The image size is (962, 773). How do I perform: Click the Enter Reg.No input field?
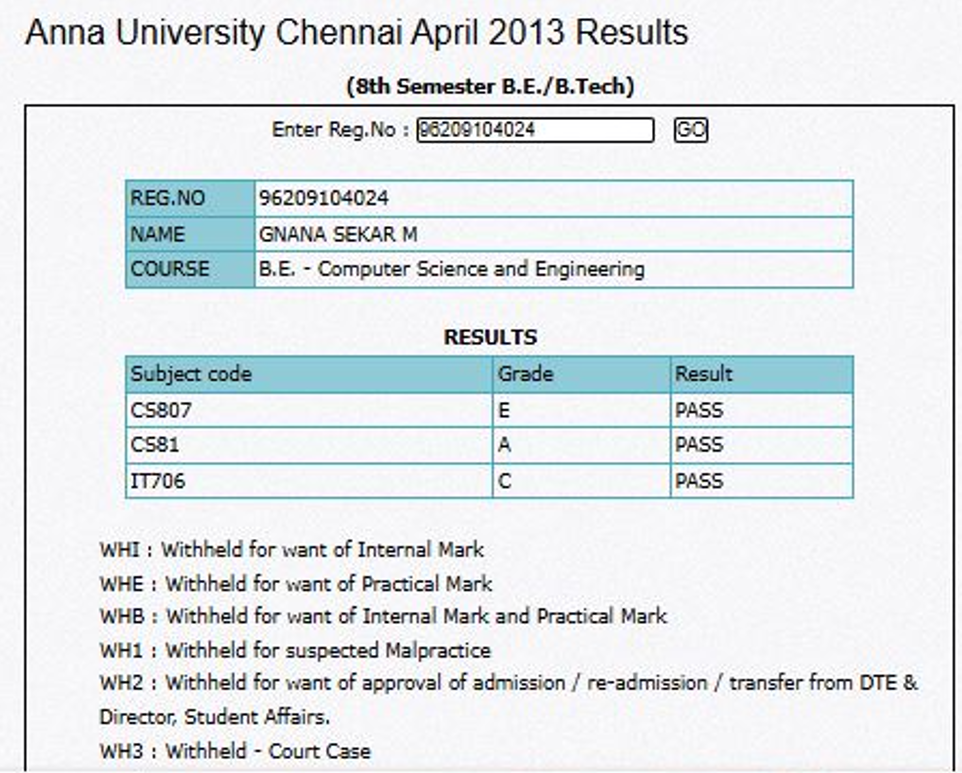(x=535, y=130)
